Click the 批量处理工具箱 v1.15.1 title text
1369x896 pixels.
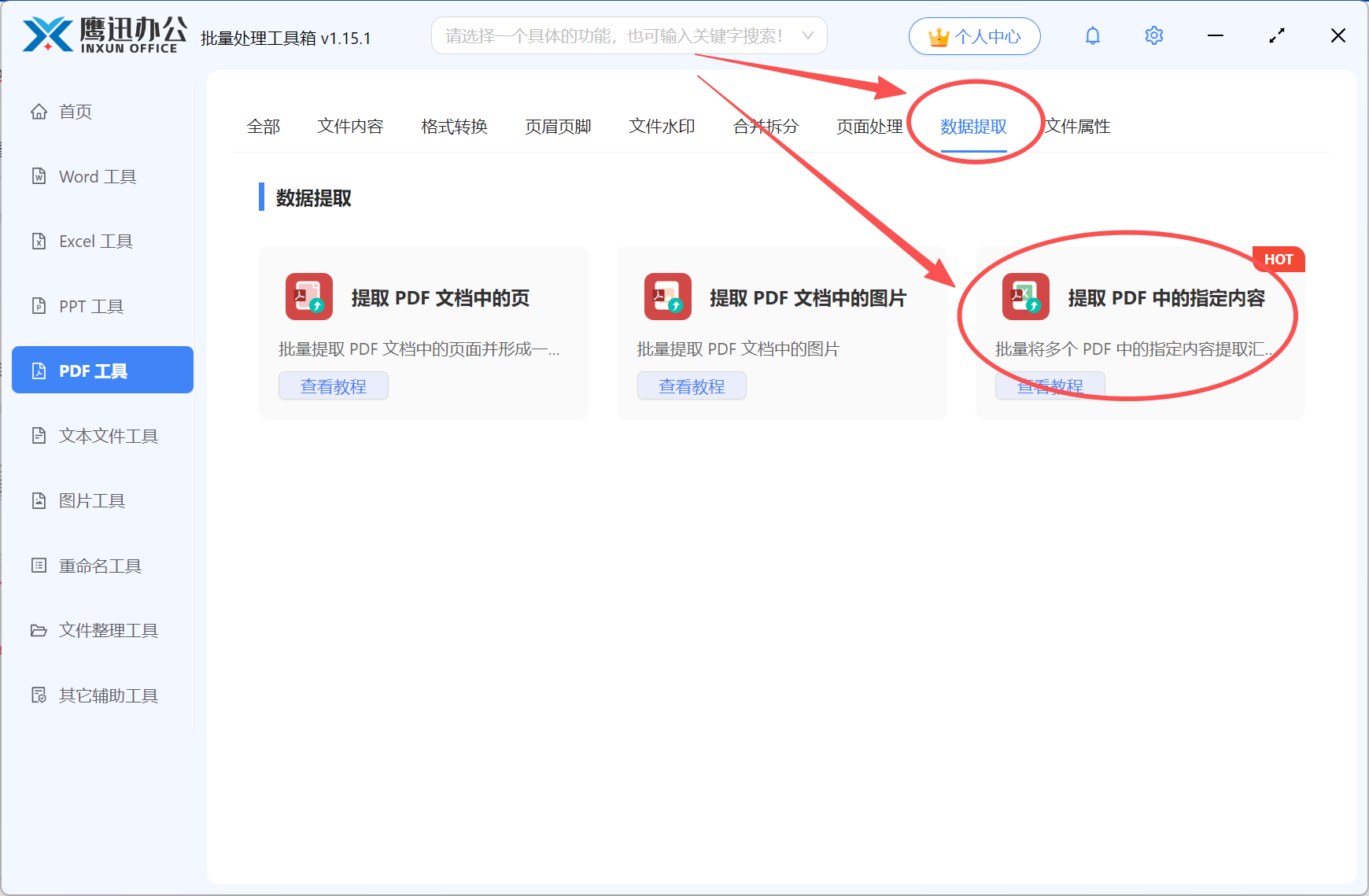[x=286, y=39]
